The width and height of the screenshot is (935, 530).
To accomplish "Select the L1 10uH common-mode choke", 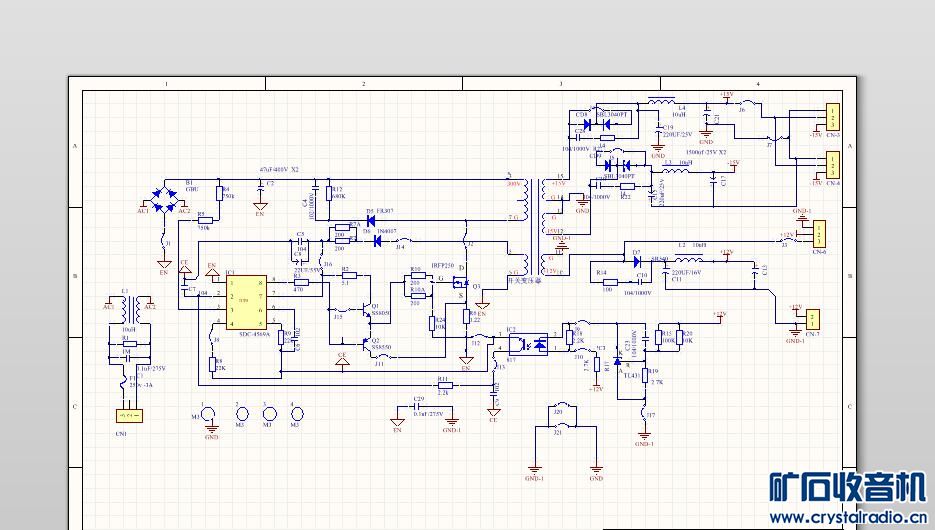I will point(129,310).
